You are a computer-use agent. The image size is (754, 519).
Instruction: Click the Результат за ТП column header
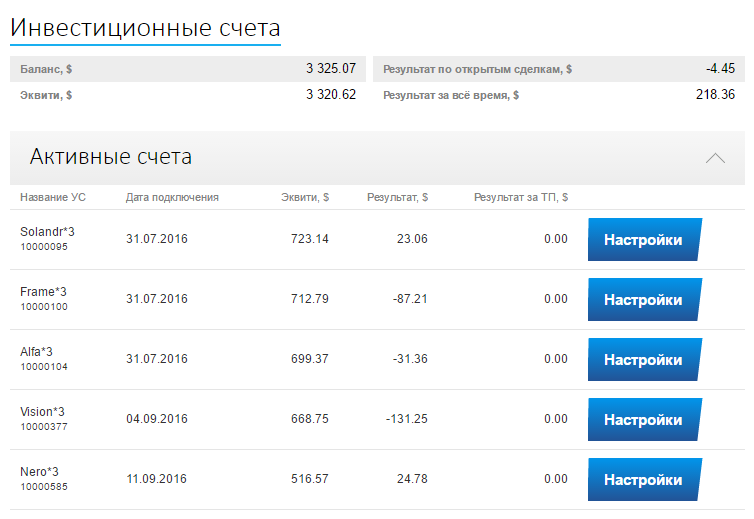click(x=521, y=198)
